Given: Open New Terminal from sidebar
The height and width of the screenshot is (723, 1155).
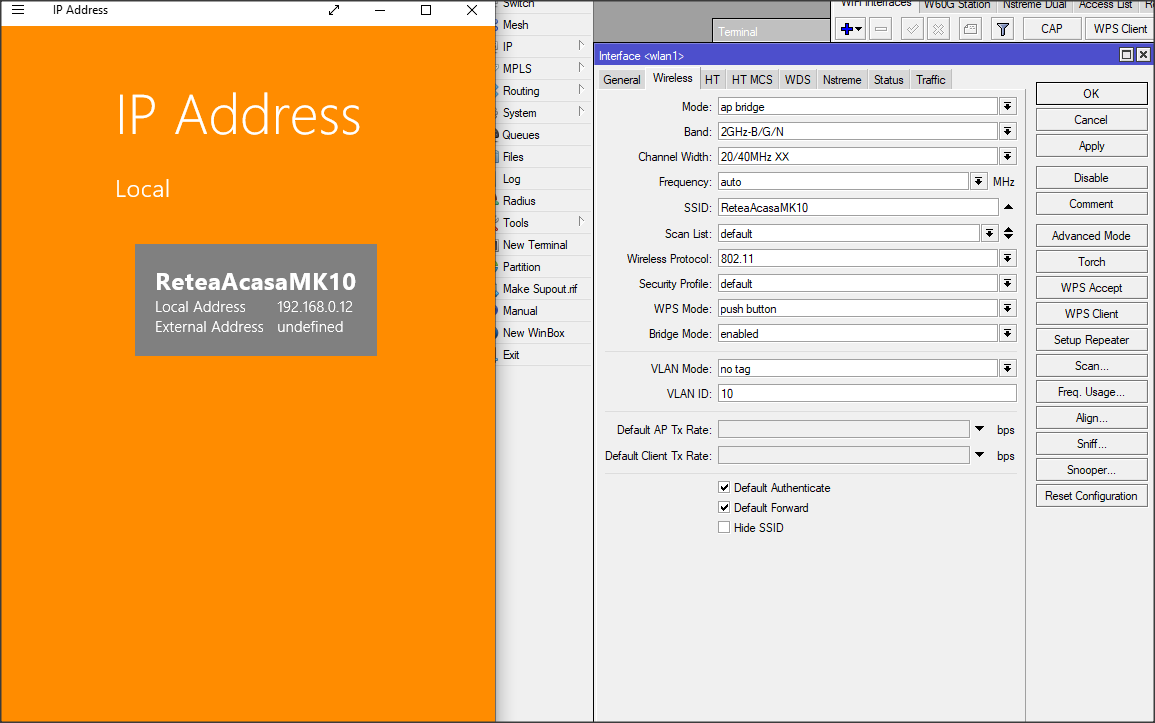Looking at the screenshot, I should pyautogui.click(x=544, y=244).
